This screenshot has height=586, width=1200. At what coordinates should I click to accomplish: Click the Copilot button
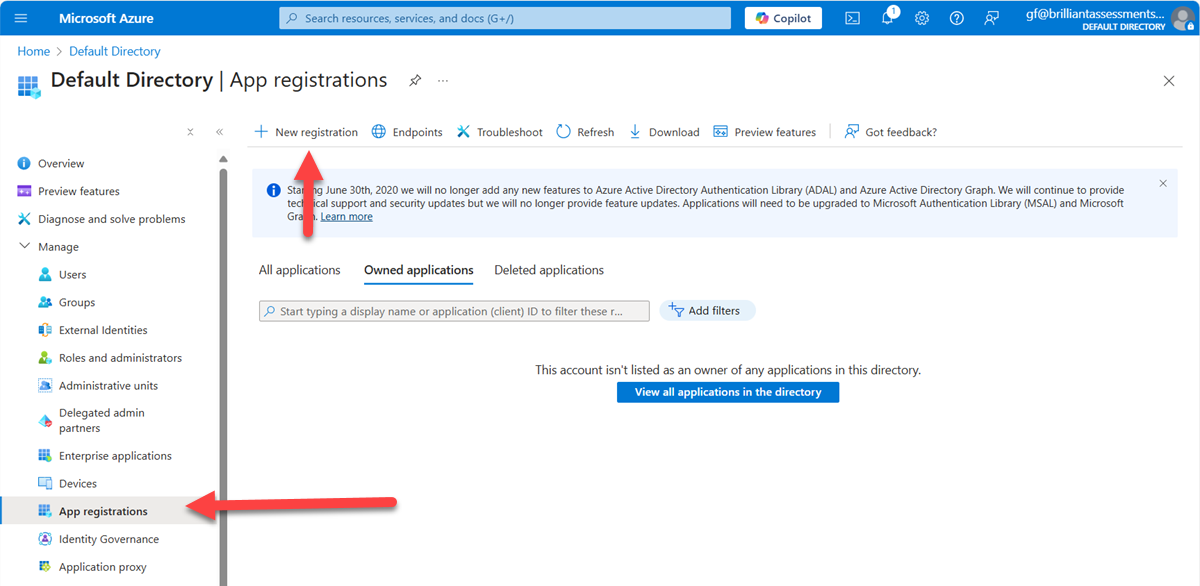pos(783,18)
